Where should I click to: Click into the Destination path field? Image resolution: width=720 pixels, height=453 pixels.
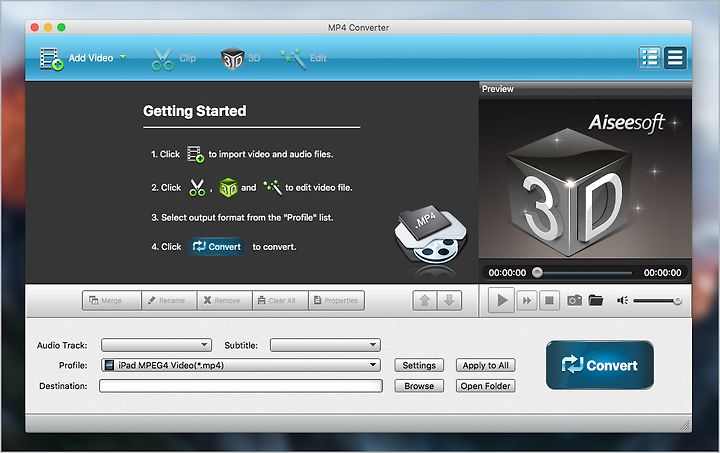point(241,386)
